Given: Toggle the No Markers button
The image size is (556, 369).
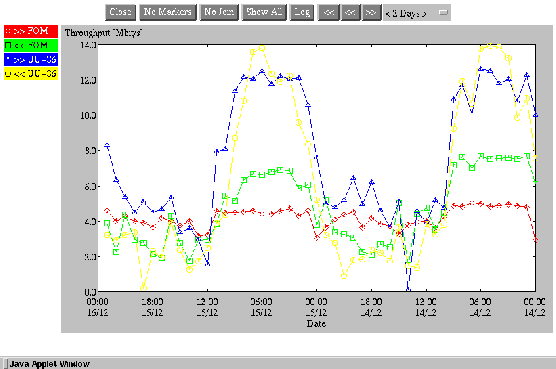Looking at the screenshot, I should [168, 12].
